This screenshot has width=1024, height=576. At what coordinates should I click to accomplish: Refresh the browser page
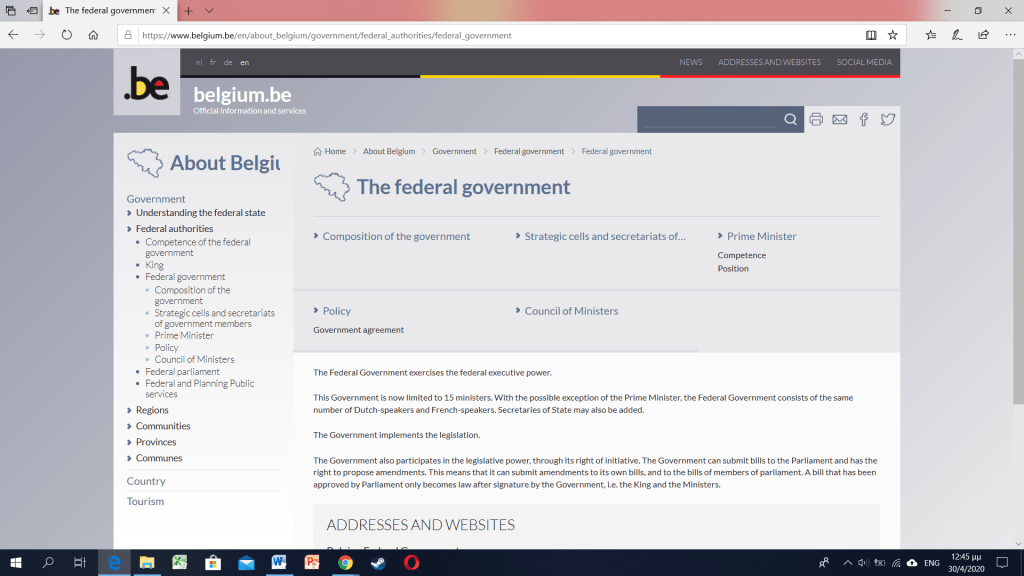(x=67, y=34)
